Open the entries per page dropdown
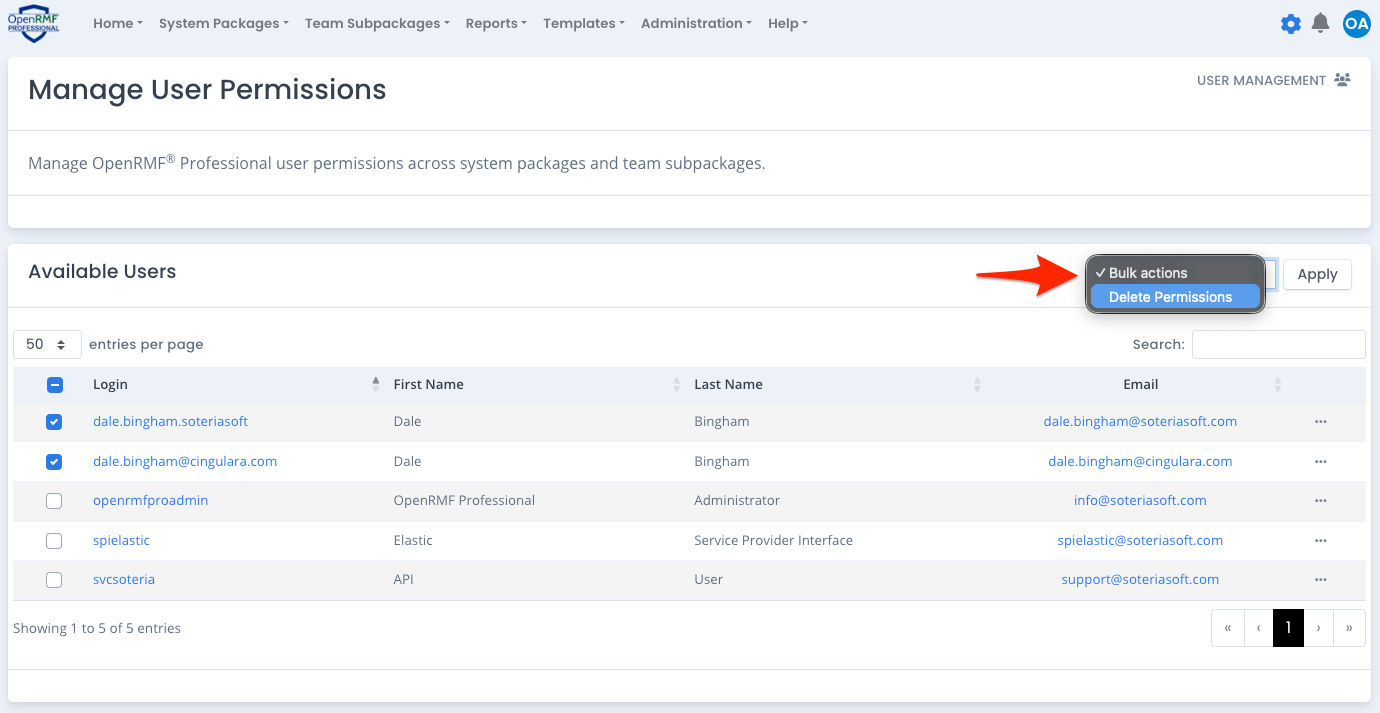This screenshot has height=713, width=1380. (x=47, y=344)
